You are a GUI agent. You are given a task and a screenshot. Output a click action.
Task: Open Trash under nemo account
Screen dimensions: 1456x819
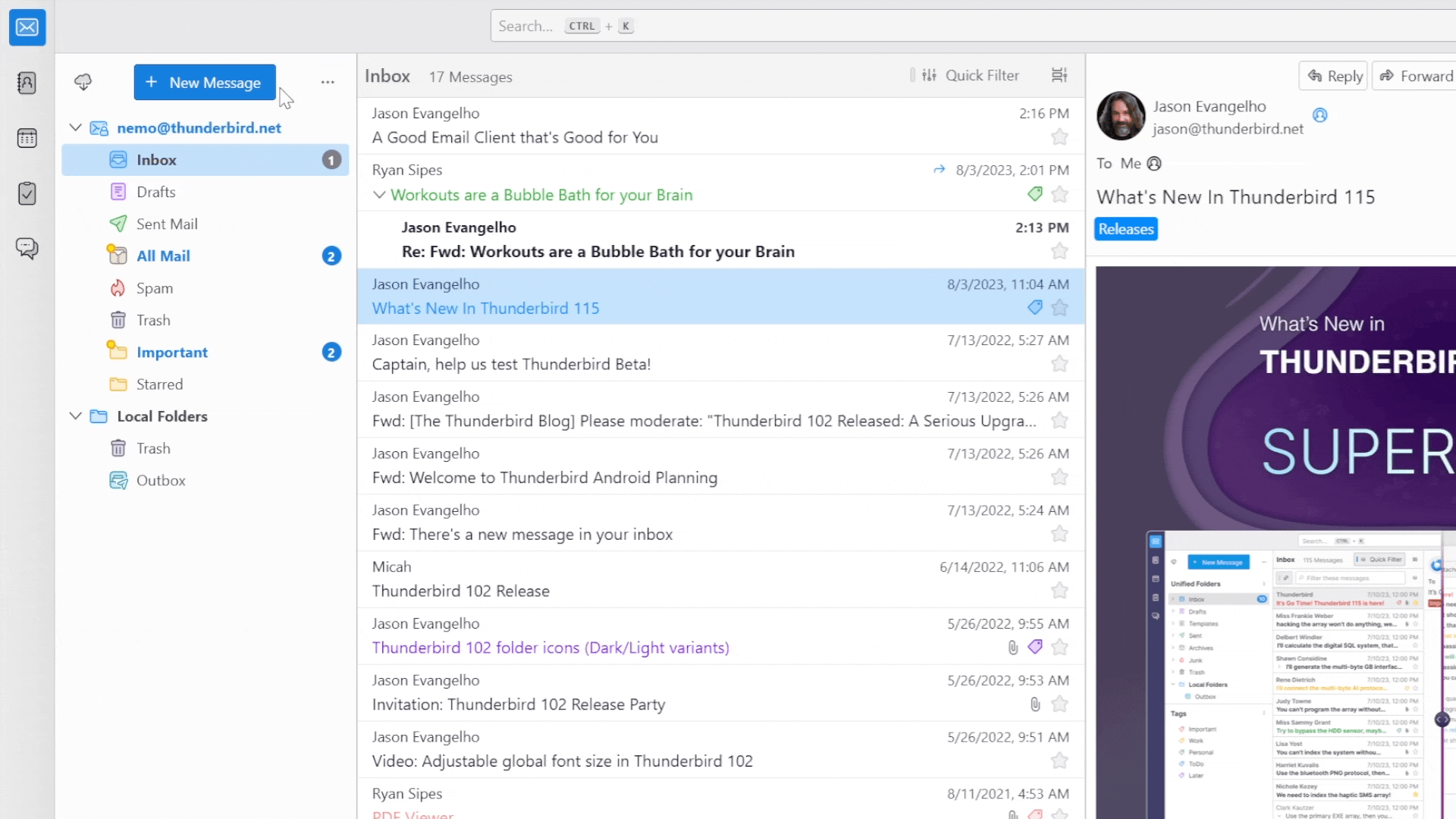[205, 320]
